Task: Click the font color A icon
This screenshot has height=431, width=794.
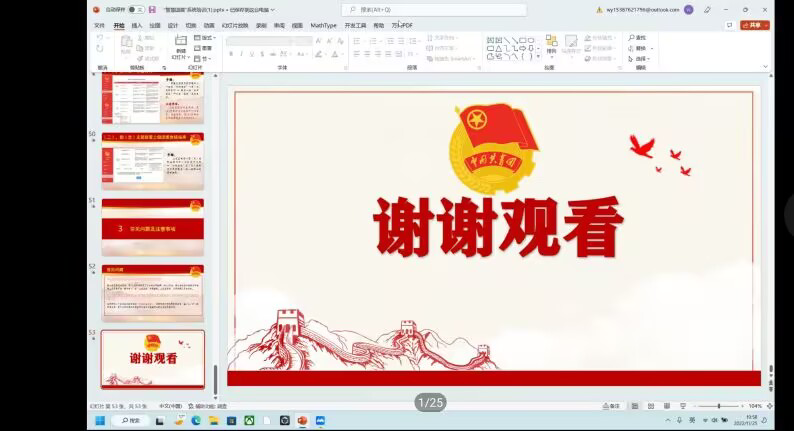Action: (x=335, y=54)
